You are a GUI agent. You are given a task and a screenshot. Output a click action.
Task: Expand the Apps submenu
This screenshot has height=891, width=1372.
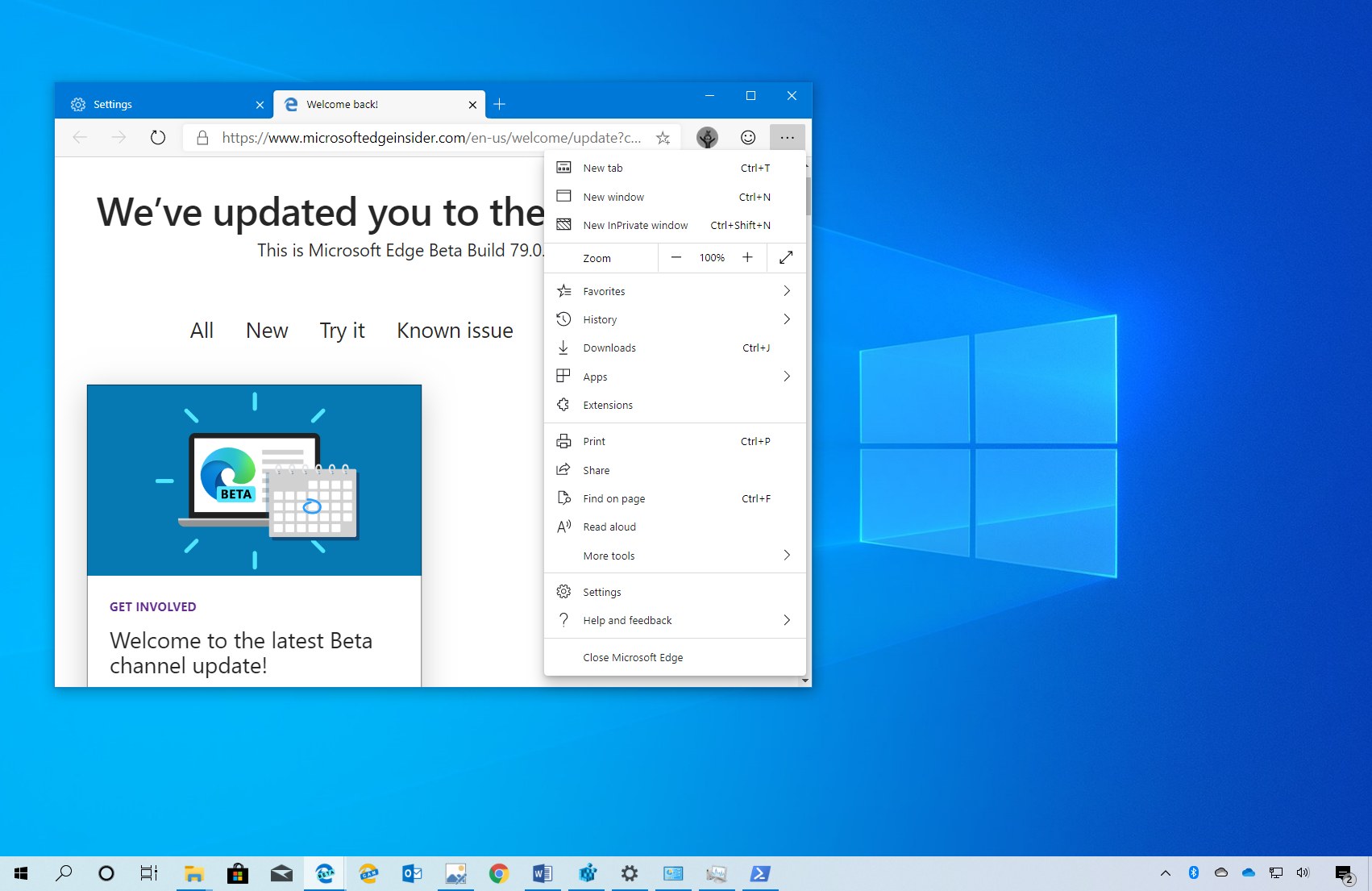pos(676,377)
